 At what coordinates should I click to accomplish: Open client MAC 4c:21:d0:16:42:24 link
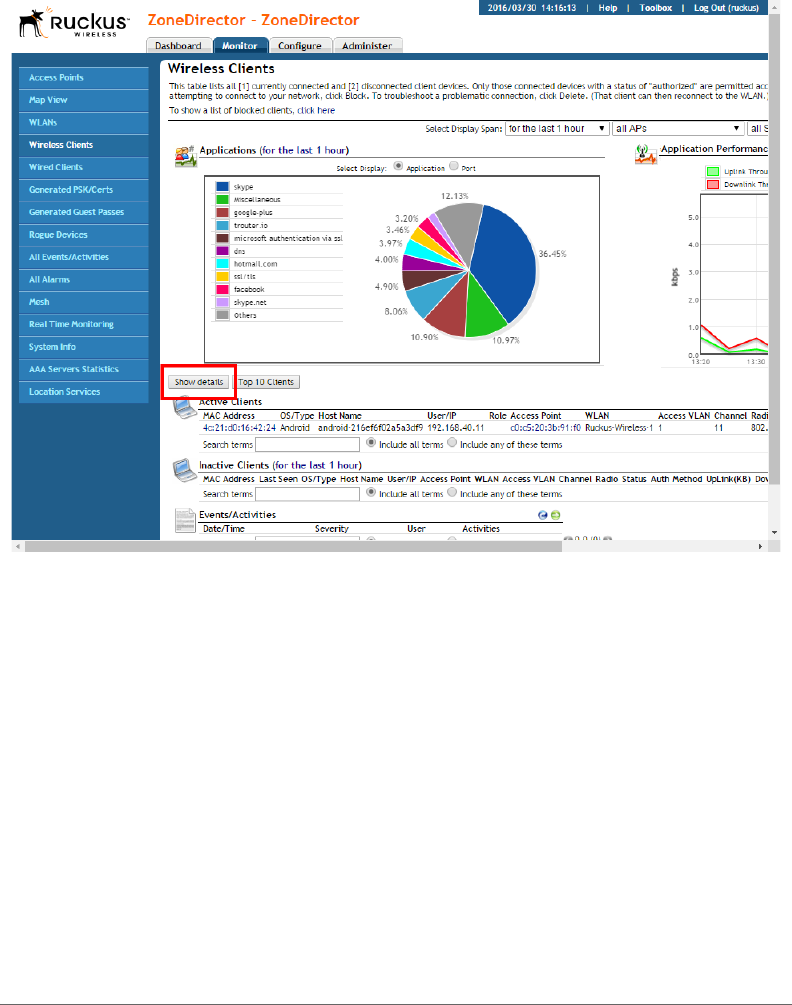[239, 428]
